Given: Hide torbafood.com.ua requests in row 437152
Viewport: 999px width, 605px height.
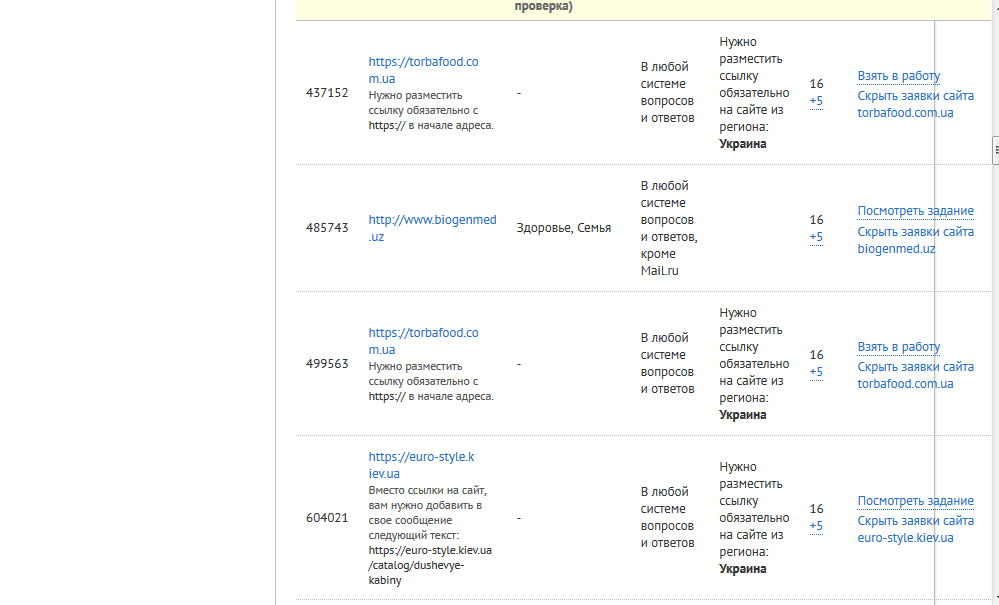Looking at the screenshot, I should [915, 104].
